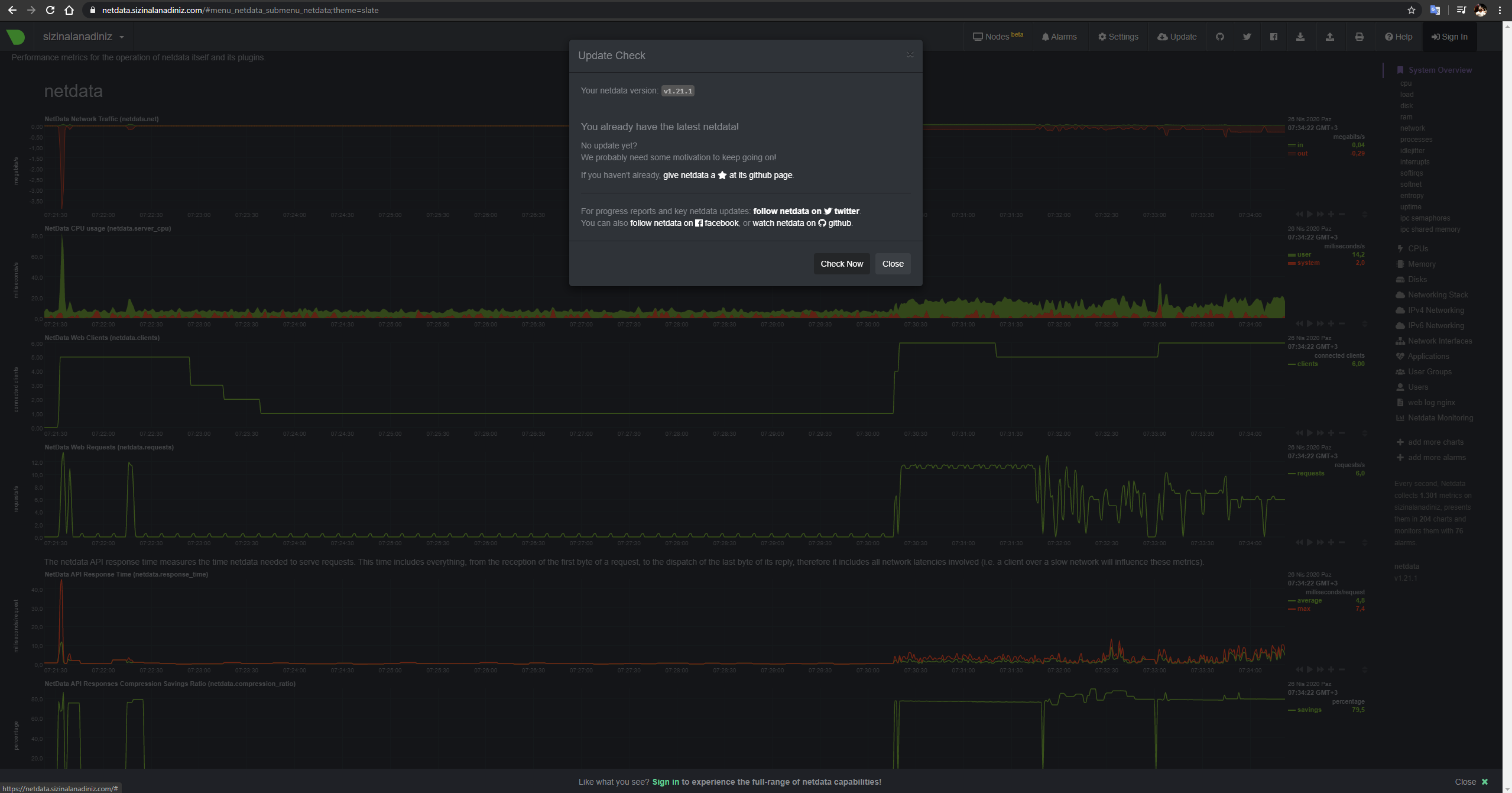The image size is (1512, 793).
Task: Open Nodes beta menu in navbar
Action: (x=998, y=37)
